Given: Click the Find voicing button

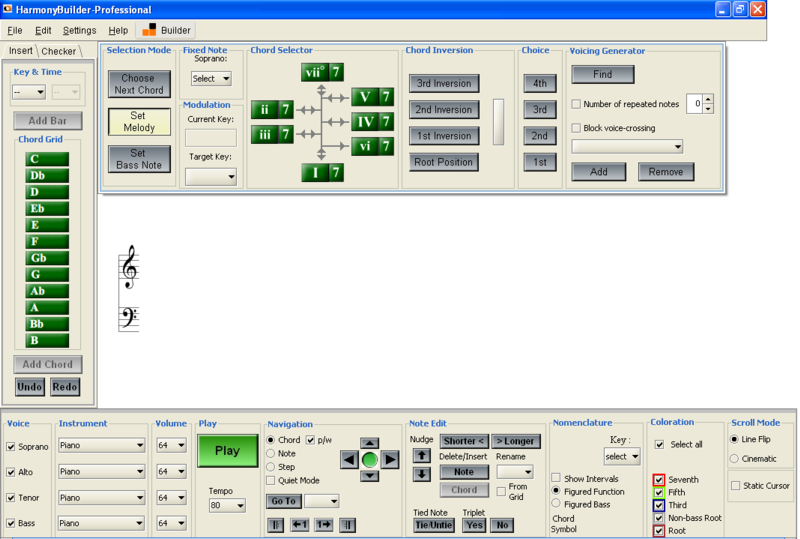Looking at the screenshot, I should coord(603,75).
